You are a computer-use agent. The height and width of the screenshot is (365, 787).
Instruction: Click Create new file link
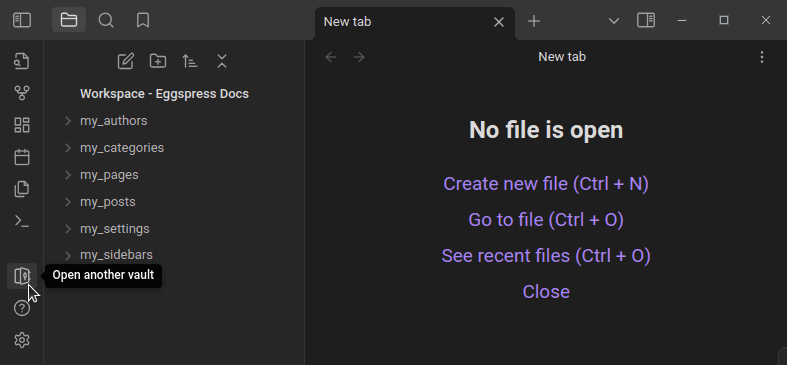click(x=546, y=184)
